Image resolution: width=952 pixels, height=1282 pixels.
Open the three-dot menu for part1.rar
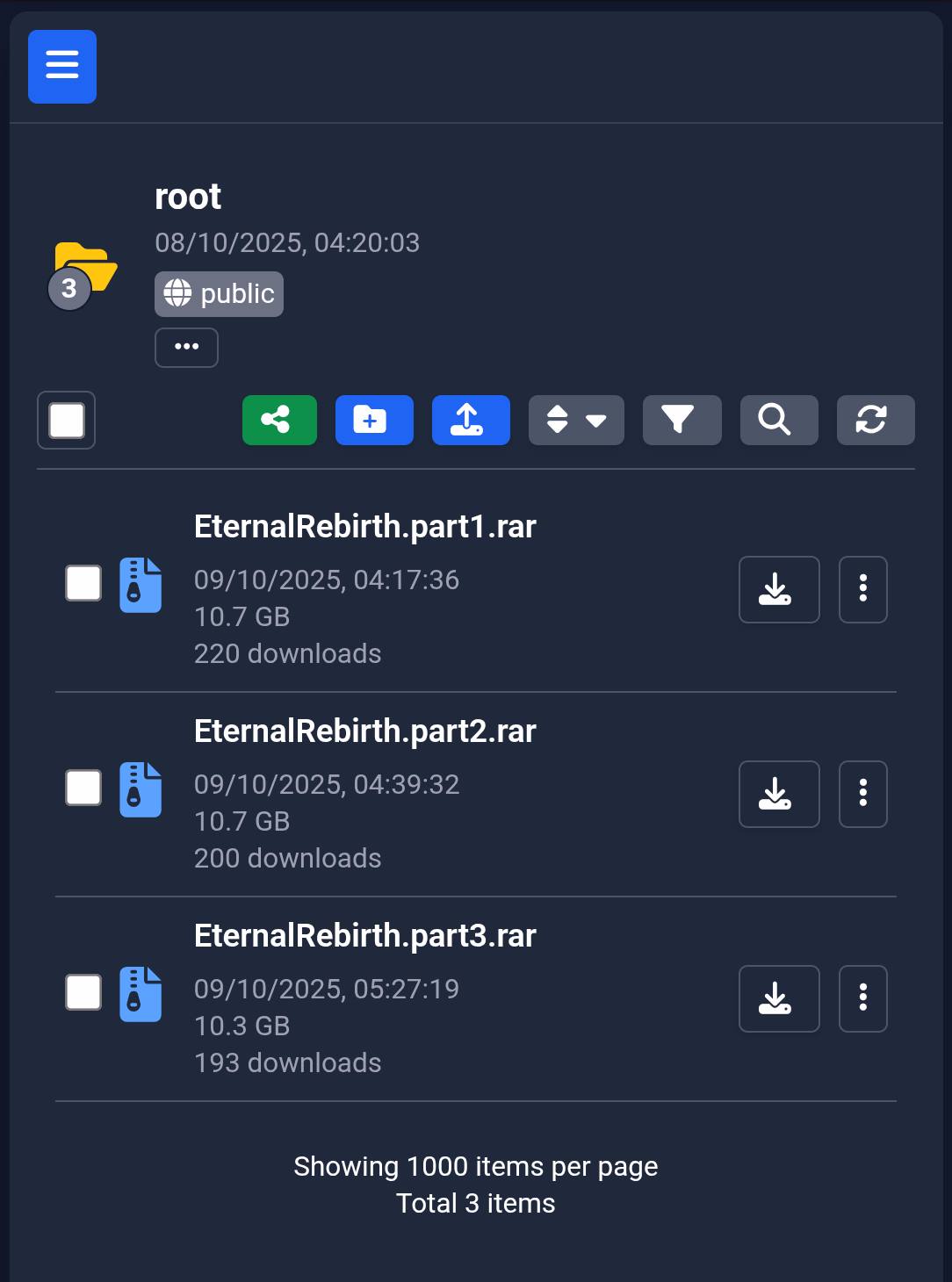pos(863,589)
